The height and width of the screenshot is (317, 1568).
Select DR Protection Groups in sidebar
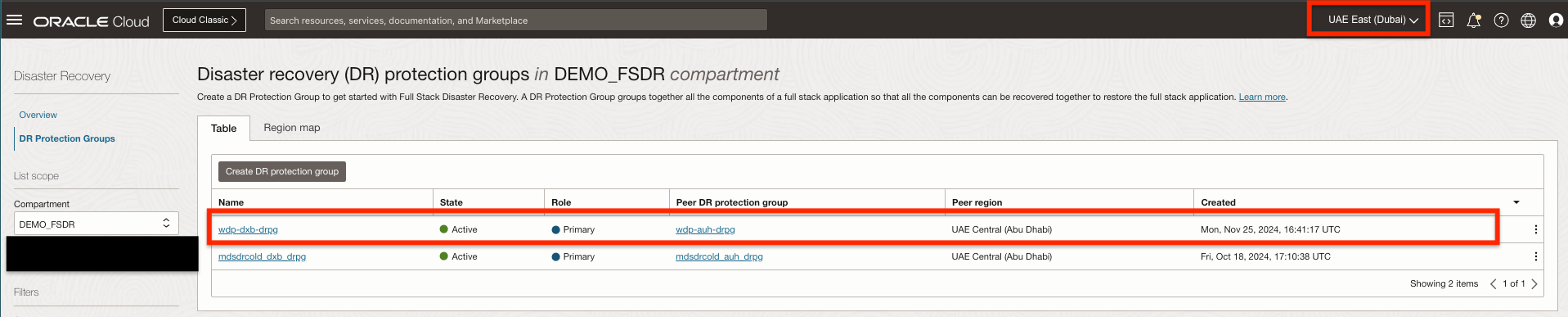[x=67, y=138]
